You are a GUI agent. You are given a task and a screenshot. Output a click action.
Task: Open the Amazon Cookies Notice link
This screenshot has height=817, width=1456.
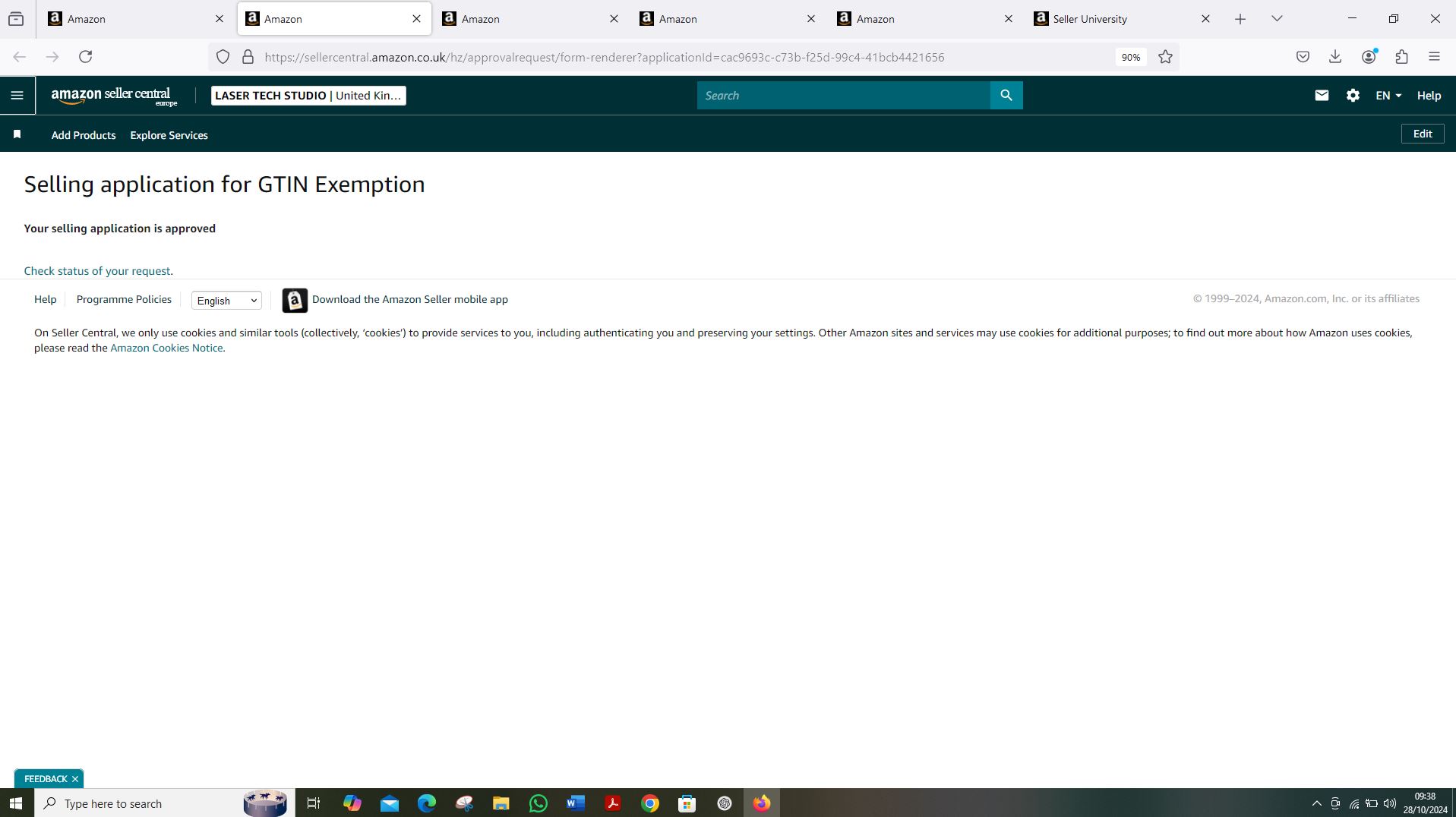pyautogui.click(x=166, y=348)
